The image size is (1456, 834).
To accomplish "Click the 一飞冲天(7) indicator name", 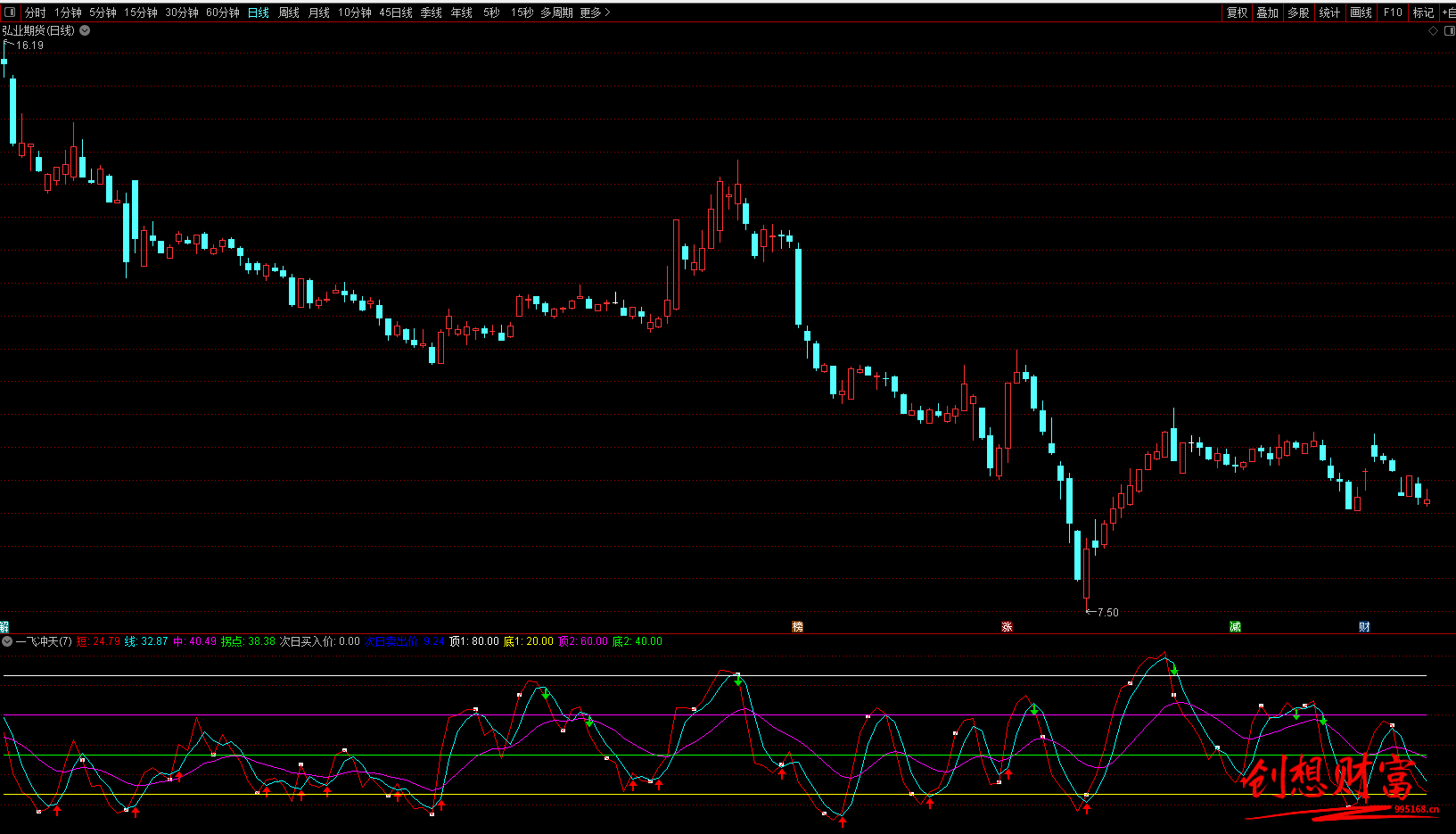I will pos(44,641).
